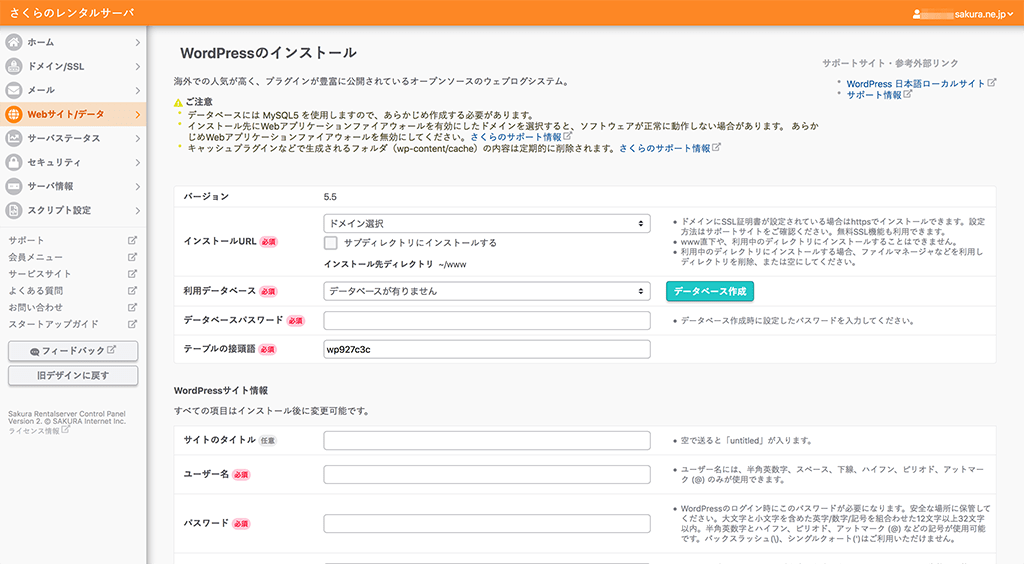Image resolution: width=1024 pixels, height=564 pixels.
Task: Click the セキュリティ lock icon
Action: coord(14,162)
